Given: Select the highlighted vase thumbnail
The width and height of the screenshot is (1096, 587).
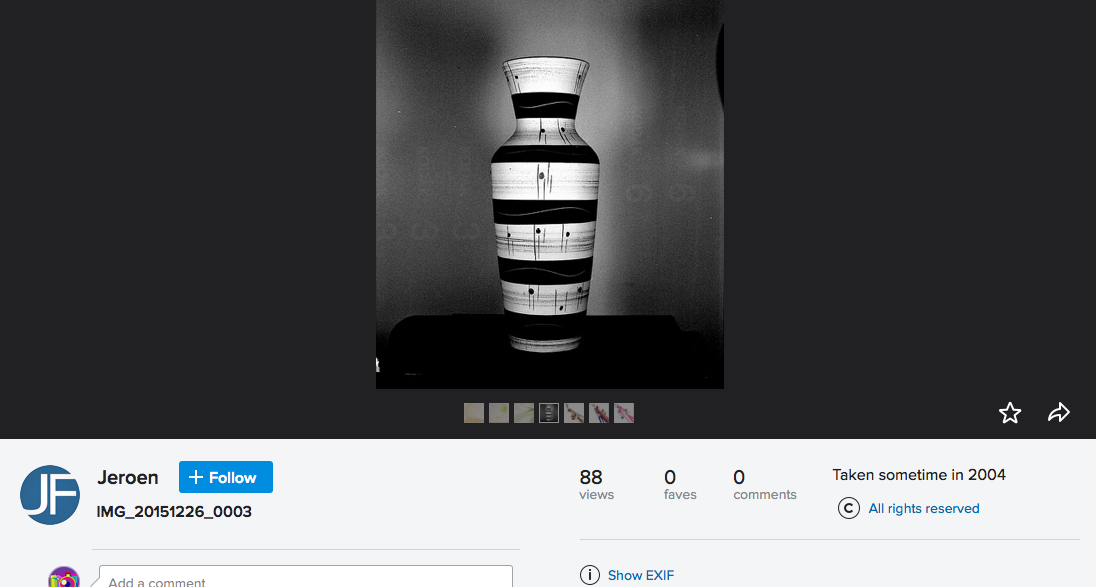Looking at the screenshot, I should (549, 413).
